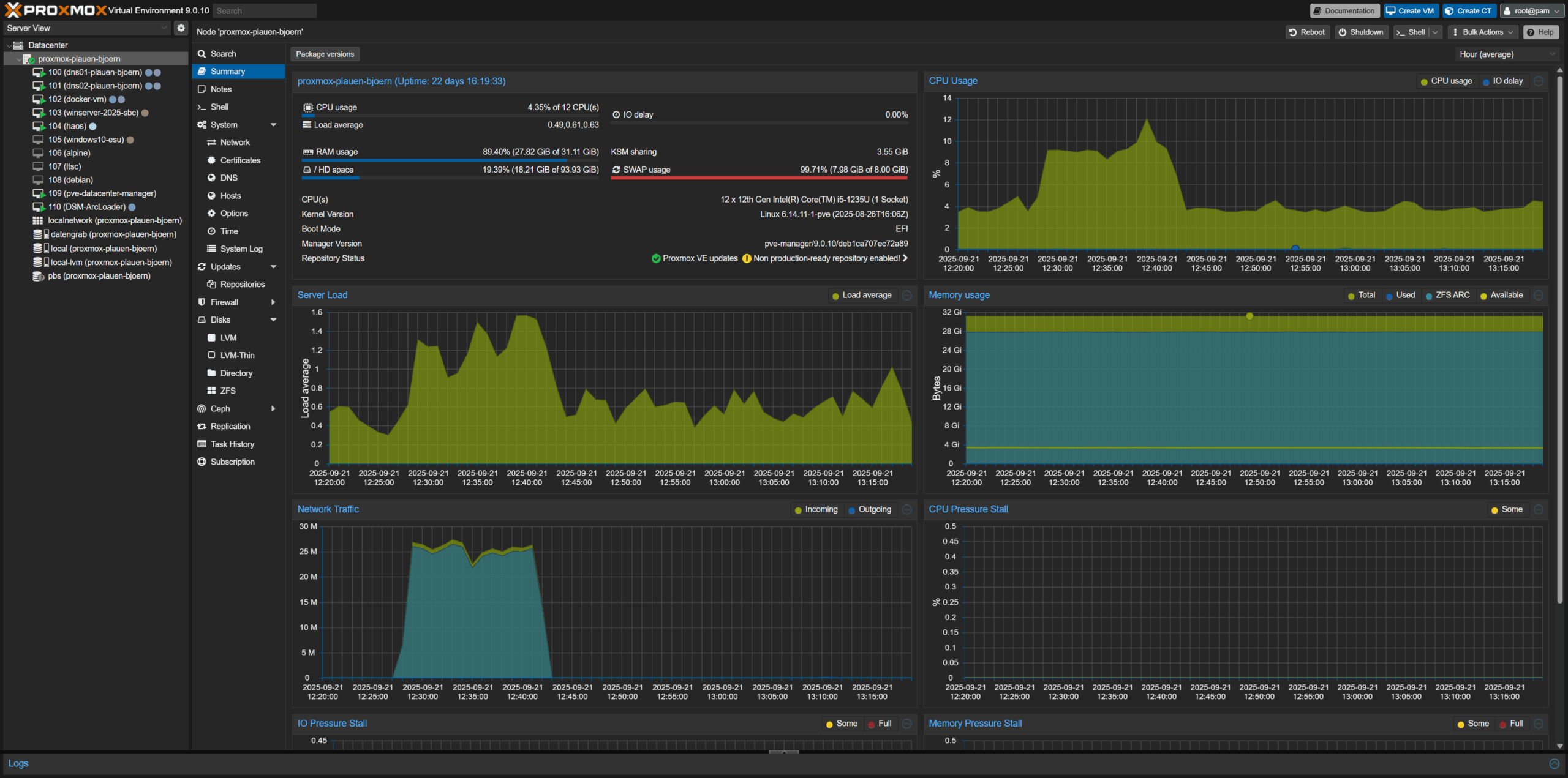The height and width of the screenshot is (778, 1568).
Task: Collapse the Updates submenu arrow
Action: tap(273, 267)
